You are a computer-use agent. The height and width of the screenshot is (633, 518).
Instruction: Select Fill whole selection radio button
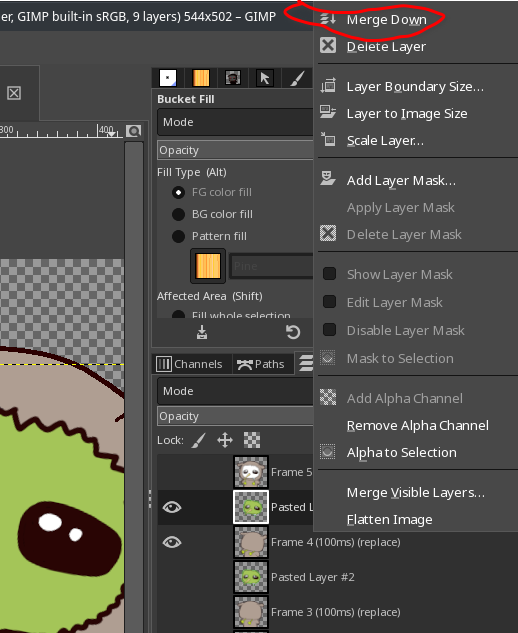tap(178, 315)
